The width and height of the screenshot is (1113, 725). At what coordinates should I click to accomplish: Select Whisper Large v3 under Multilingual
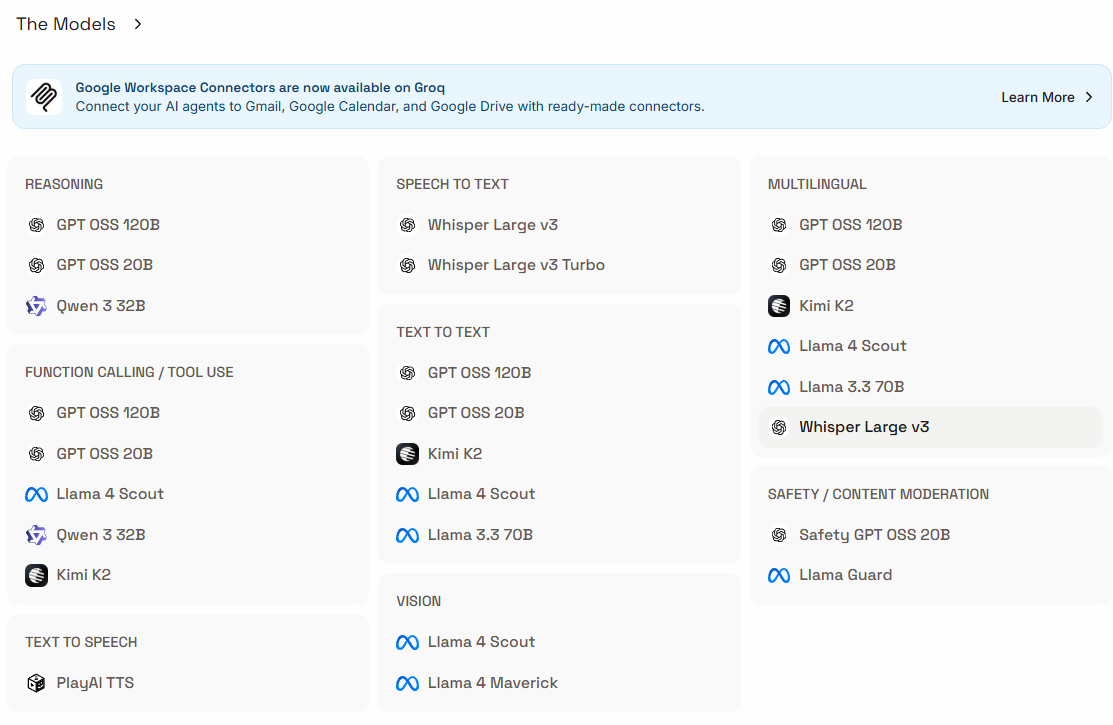[x=864, y=427]
